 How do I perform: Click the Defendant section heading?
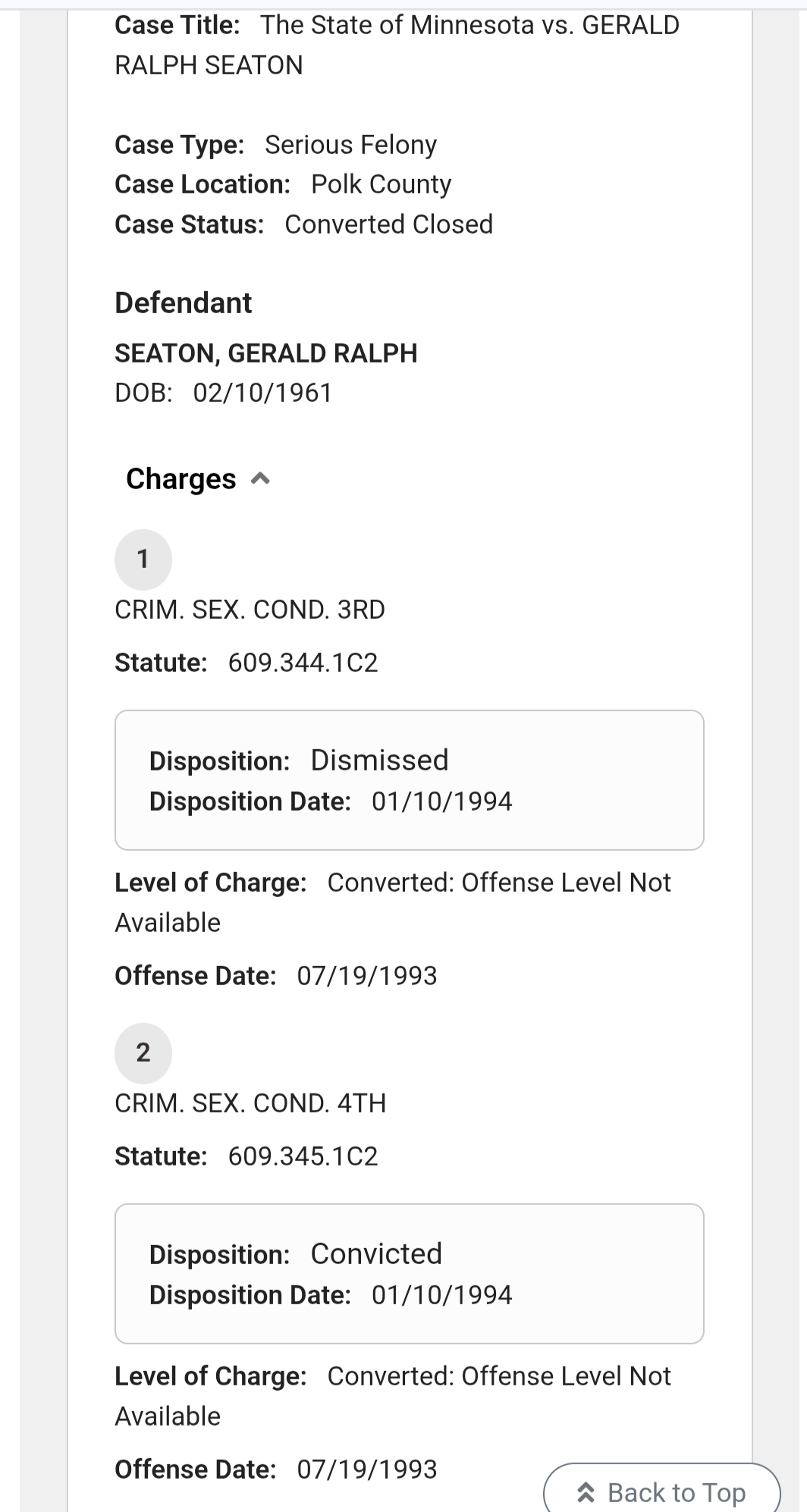pyautogui.click(x=183, y=303)
